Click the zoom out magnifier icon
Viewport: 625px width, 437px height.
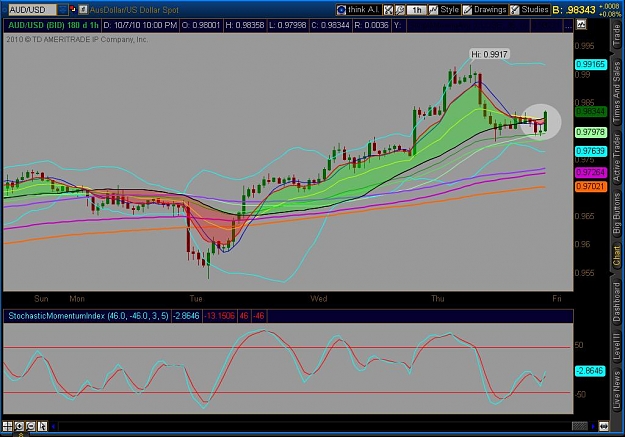click(31, 426)
